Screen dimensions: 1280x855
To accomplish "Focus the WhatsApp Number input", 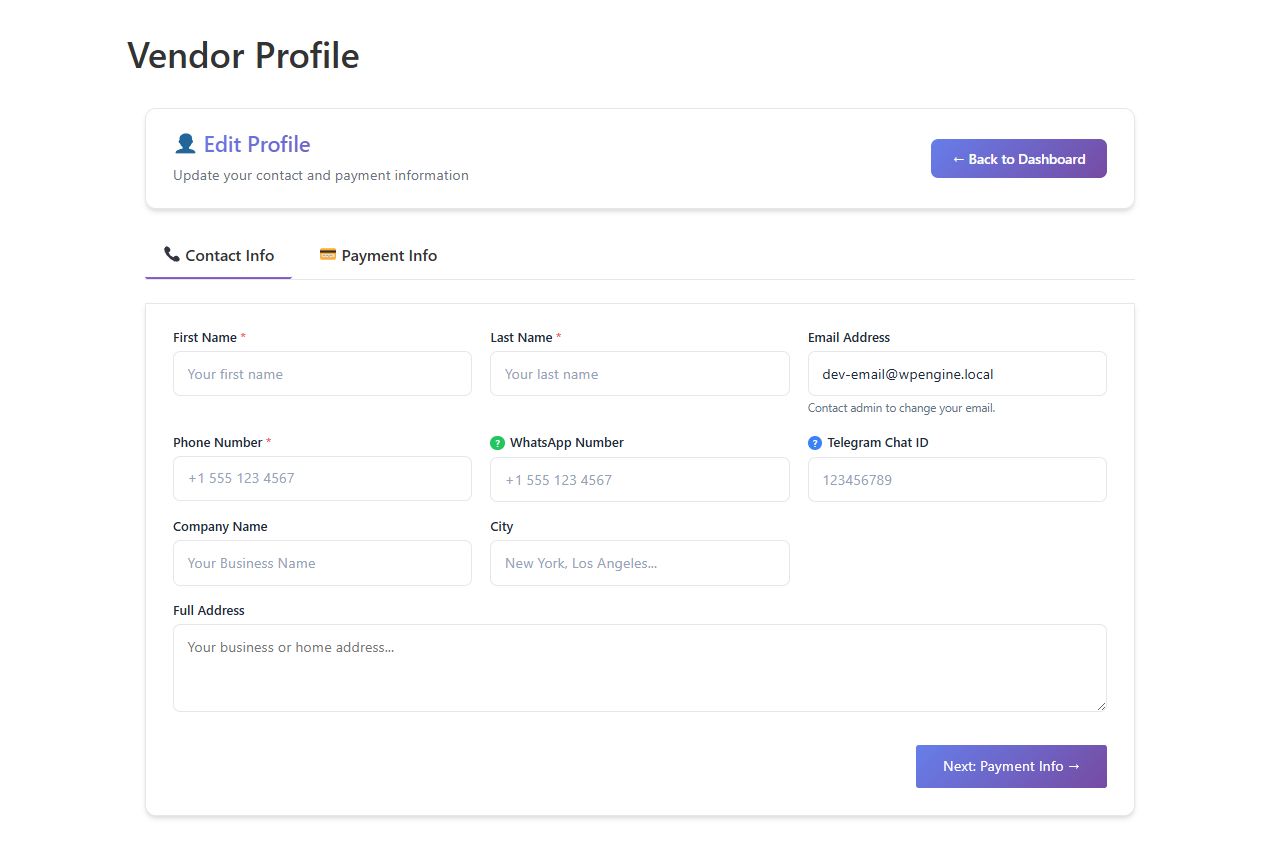I will pos(639,480).
